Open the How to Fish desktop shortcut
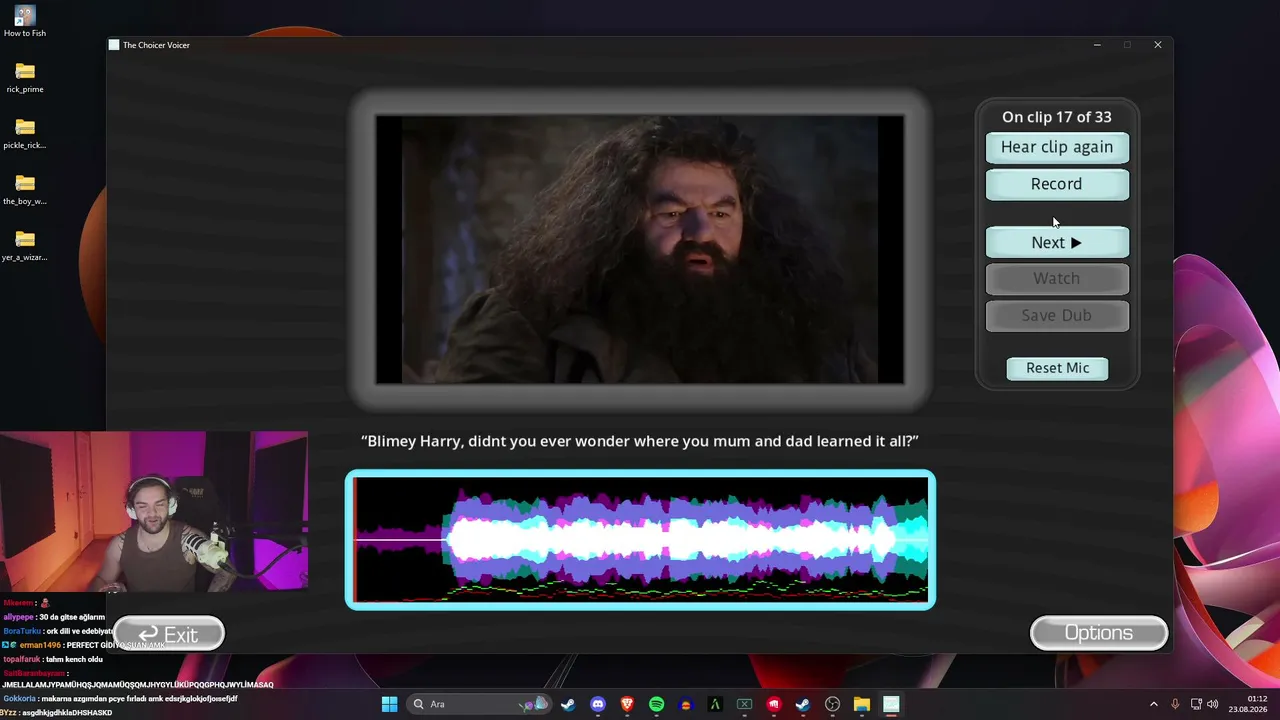Screen dimensions: 1280x720 25,22
